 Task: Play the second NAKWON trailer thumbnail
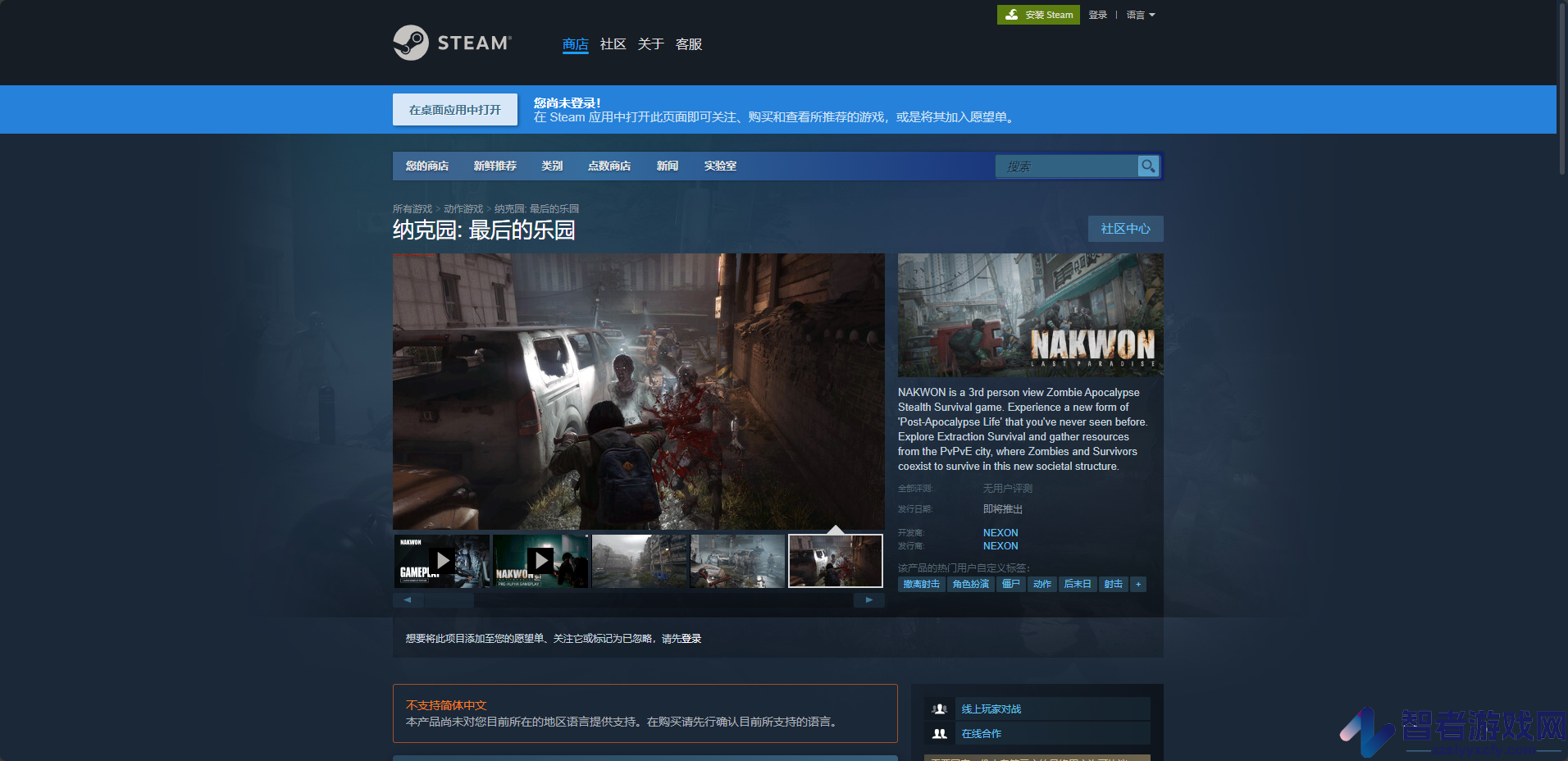pyautogui.click(x=540, y=561)
